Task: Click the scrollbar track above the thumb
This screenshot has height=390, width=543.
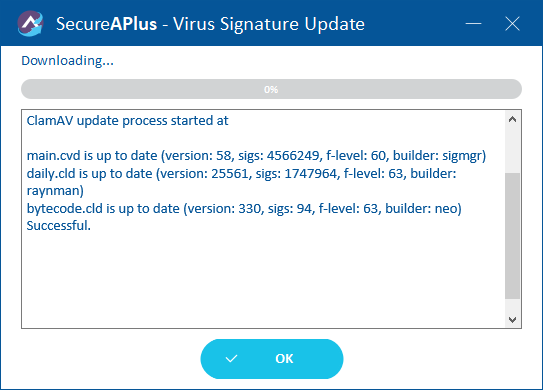Action: tap(513, 150)
